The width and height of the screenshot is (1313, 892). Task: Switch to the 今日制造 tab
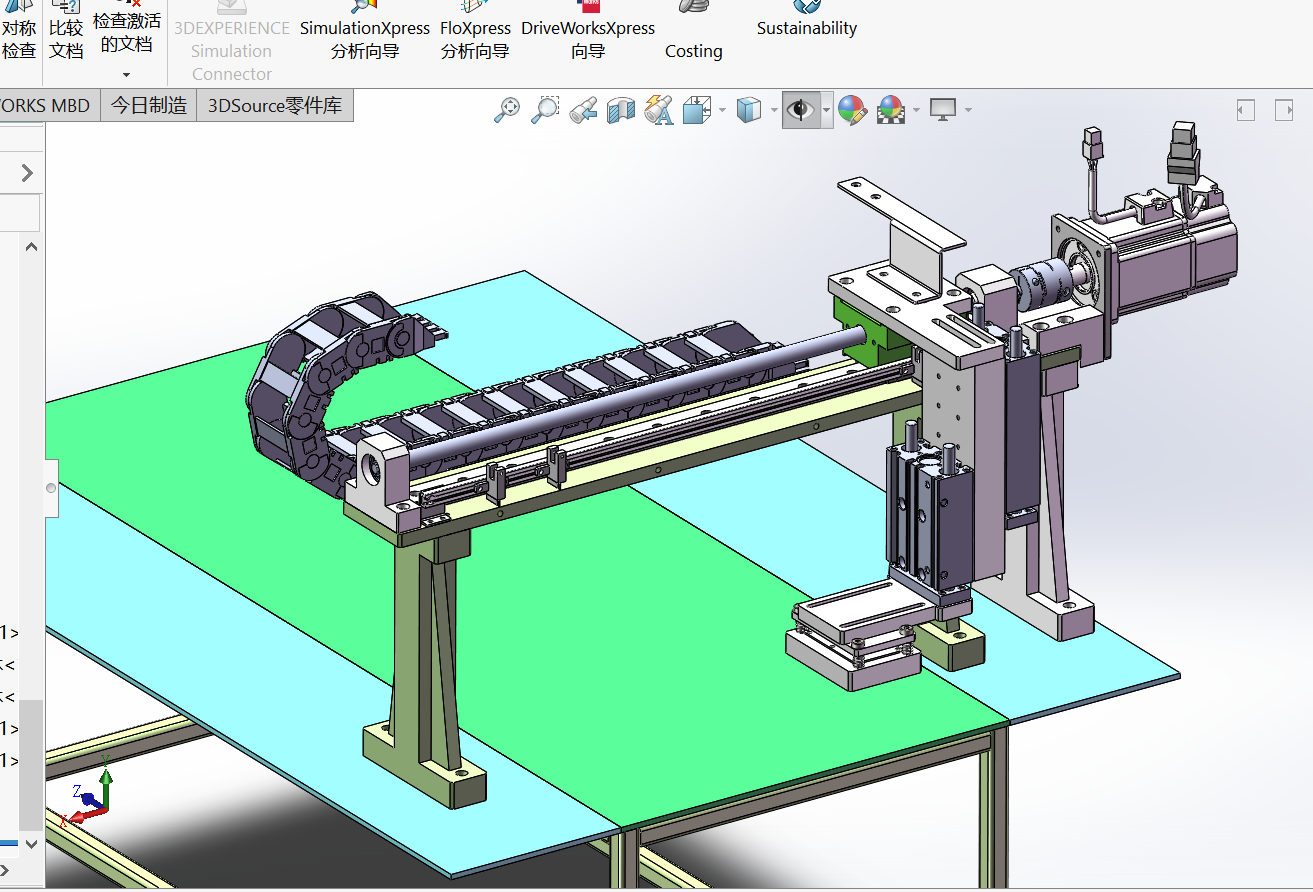pos(149,105)
